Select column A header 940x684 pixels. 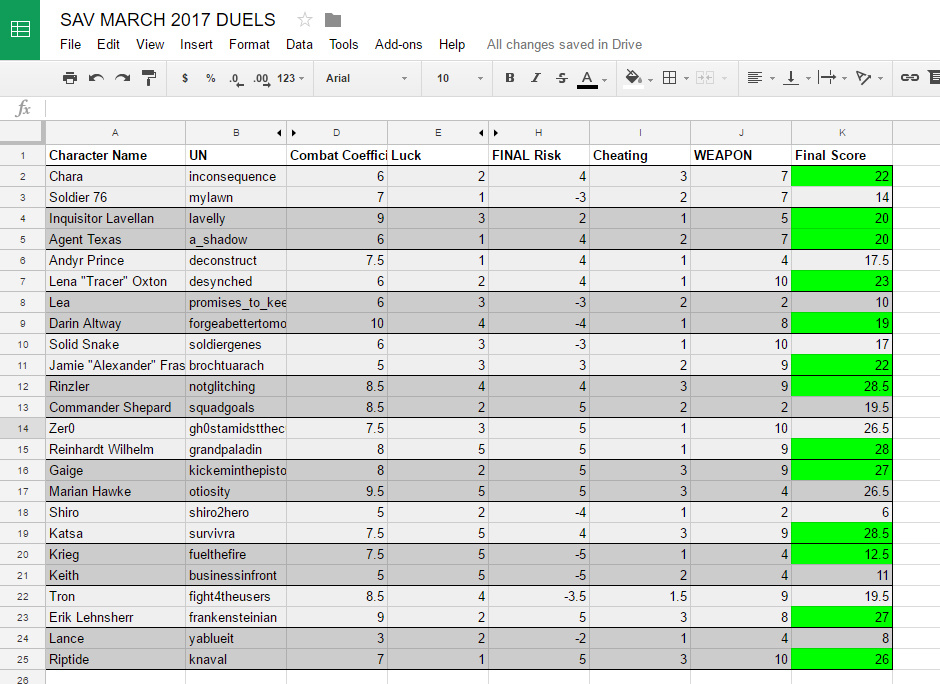(115, 132)
